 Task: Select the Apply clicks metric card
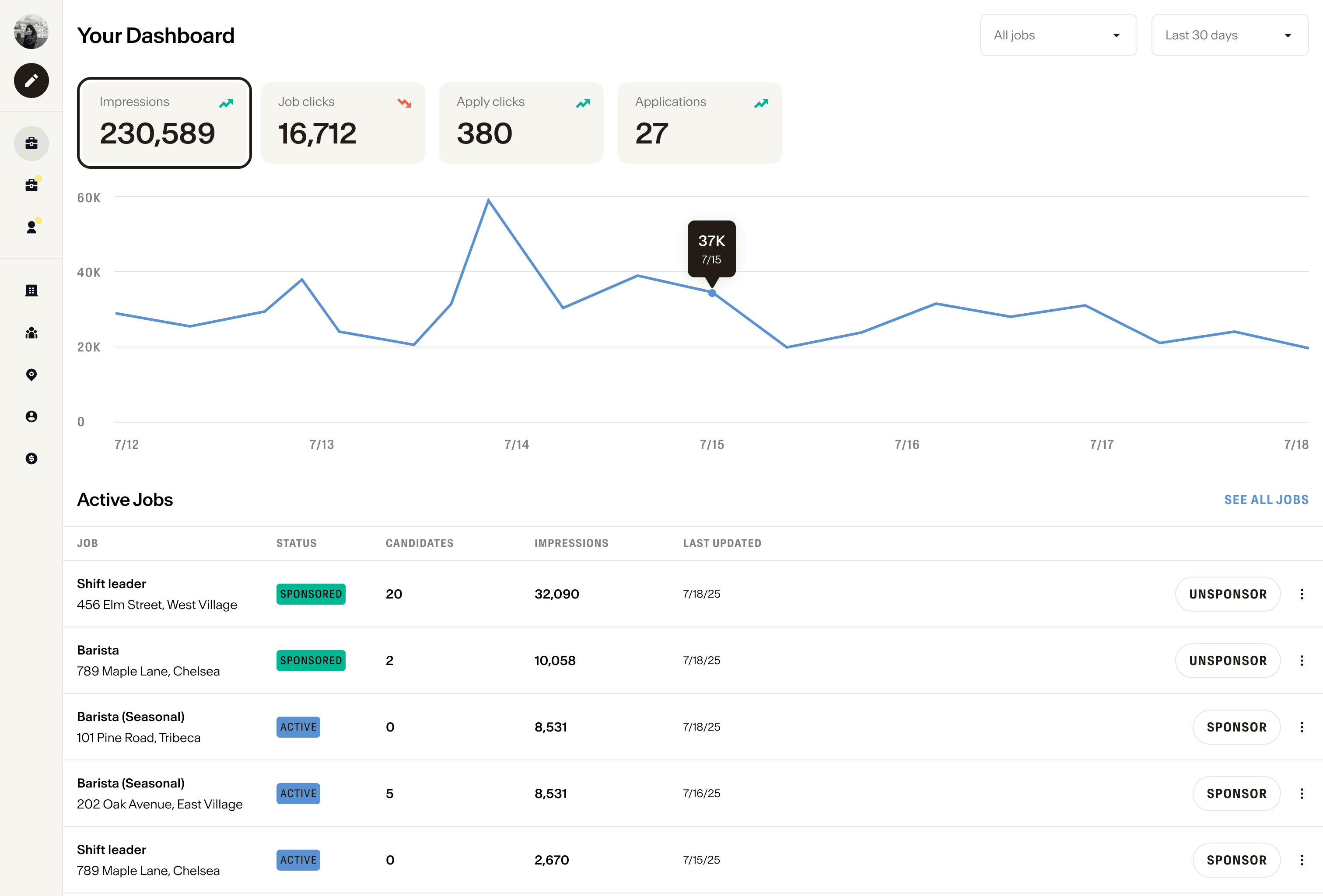(521, 122)
